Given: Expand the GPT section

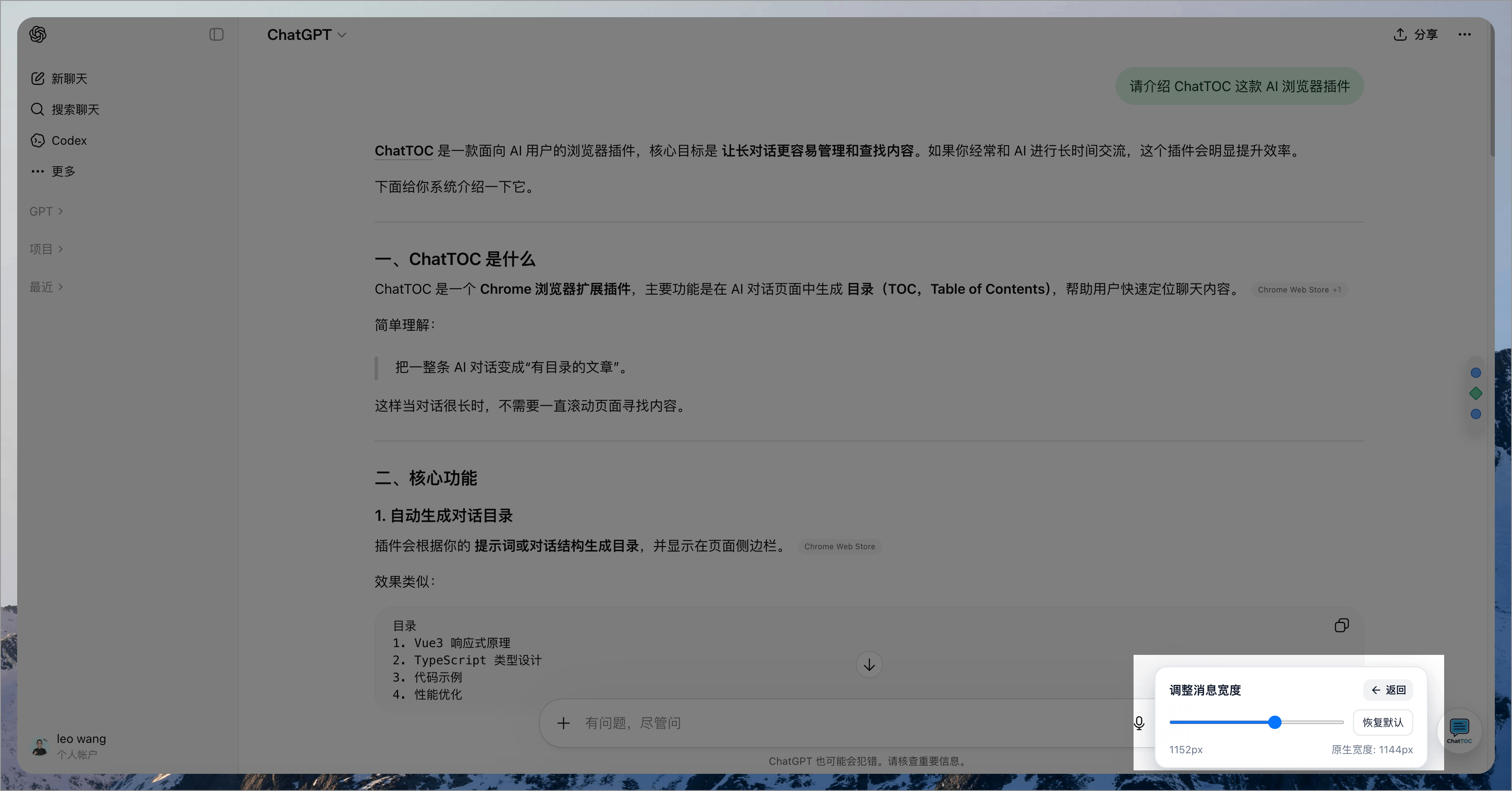Looking at the screenshot, I should point(46,211).
